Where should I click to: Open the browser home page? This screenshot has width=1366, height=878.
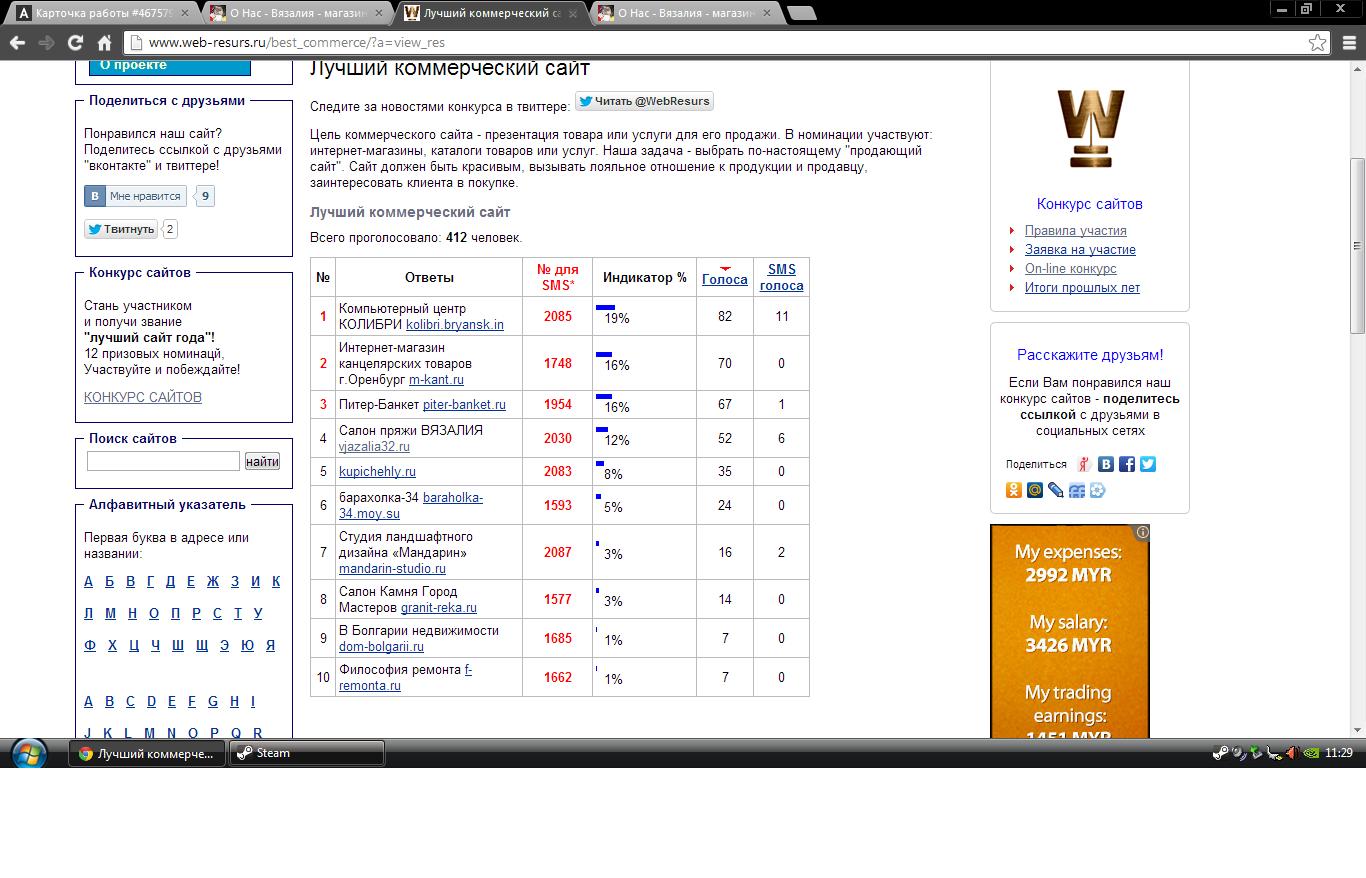[104, 42]
